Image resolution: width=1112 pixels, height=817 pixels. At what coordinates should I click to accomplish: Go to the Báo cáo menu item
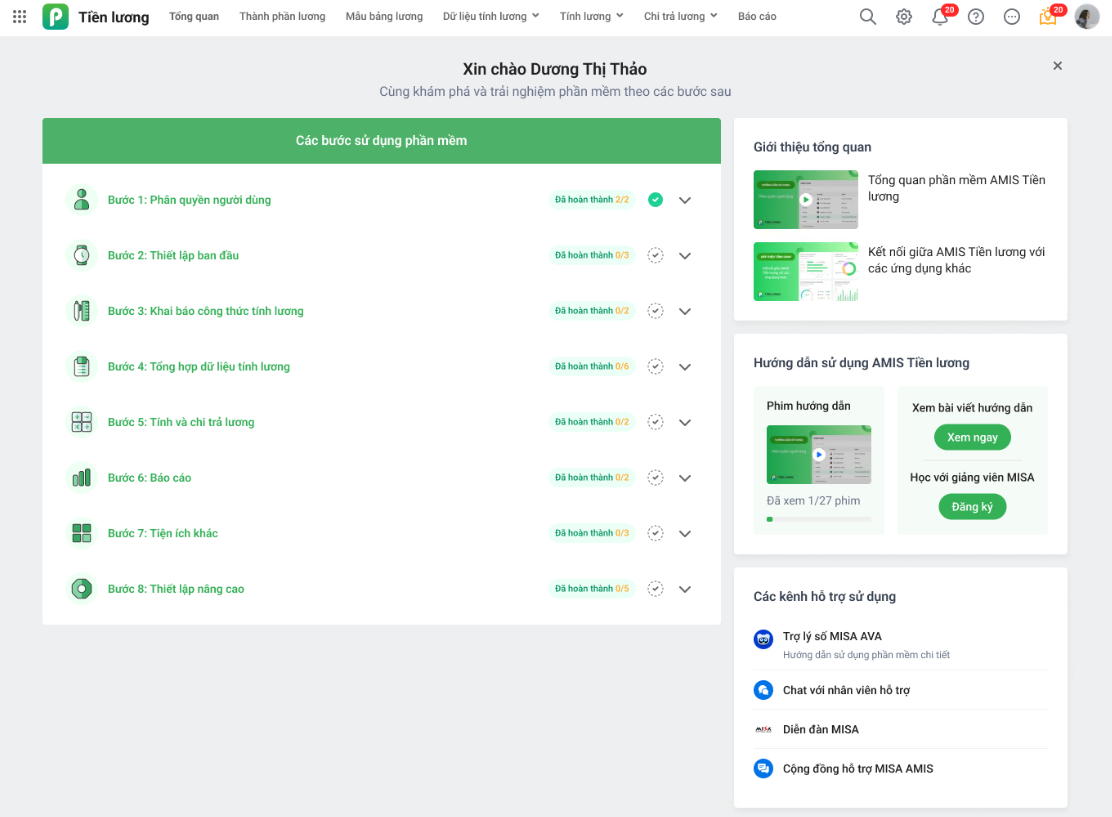(757, 16)
